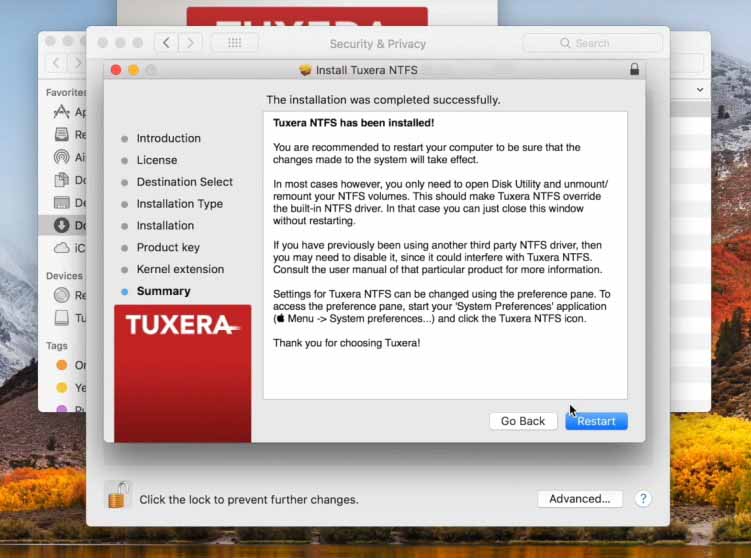Image resolution: width=751 pixels, height=558 pixels.
Task: Minimize the Install Tuxera NTFS window
Action: tap(134, 70)
